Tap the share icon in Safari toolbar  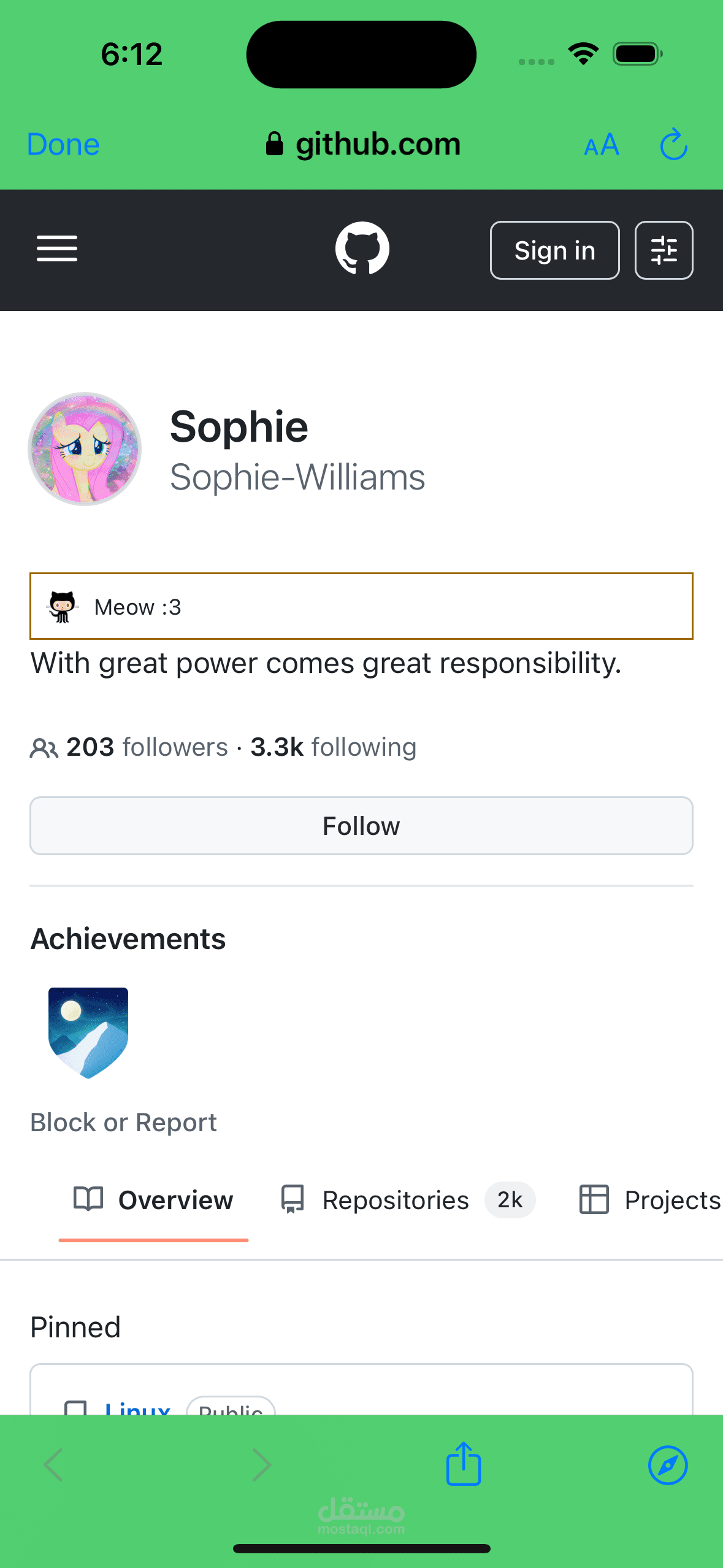point(464,1464)
